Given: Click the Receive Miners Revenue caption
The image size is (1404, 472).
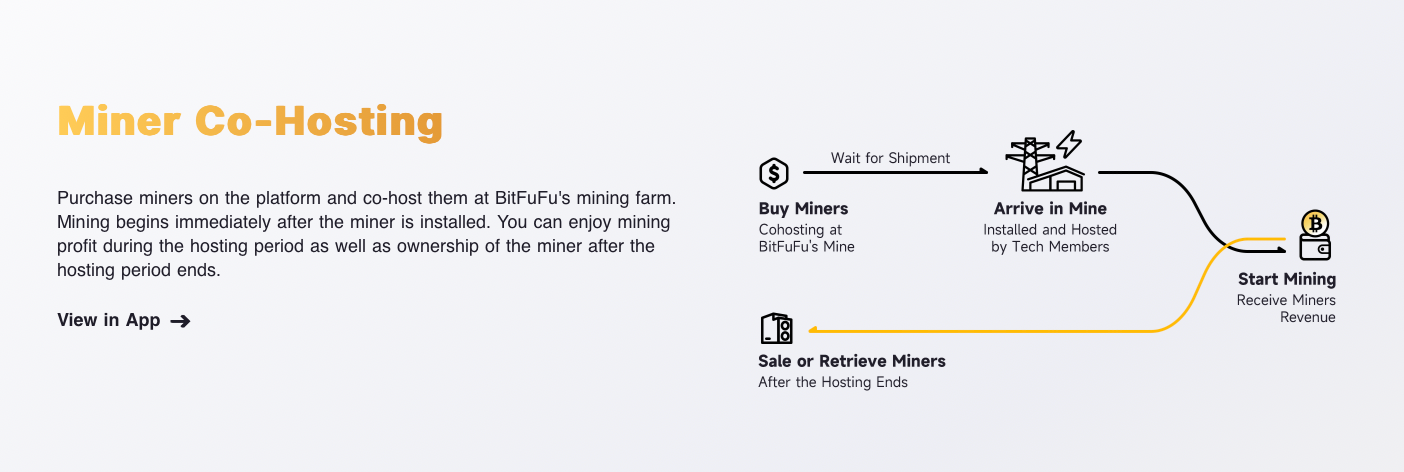Looking at the screenshot, I should coord(1286,308).
